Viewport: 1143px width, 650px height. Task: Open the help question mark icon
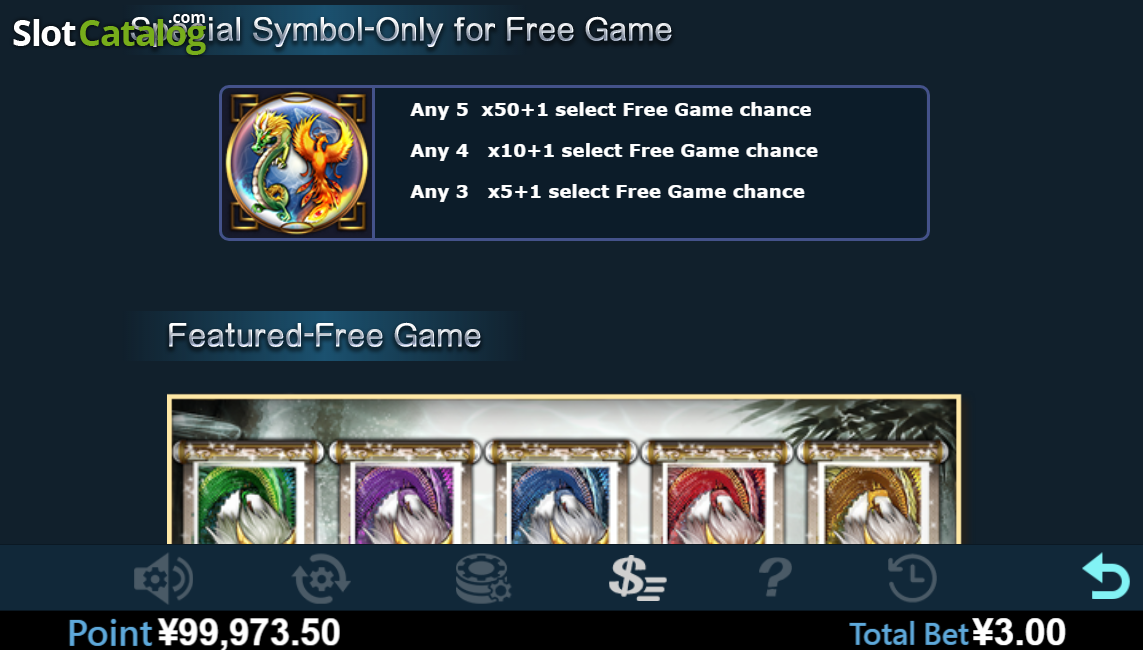[775, 578]
